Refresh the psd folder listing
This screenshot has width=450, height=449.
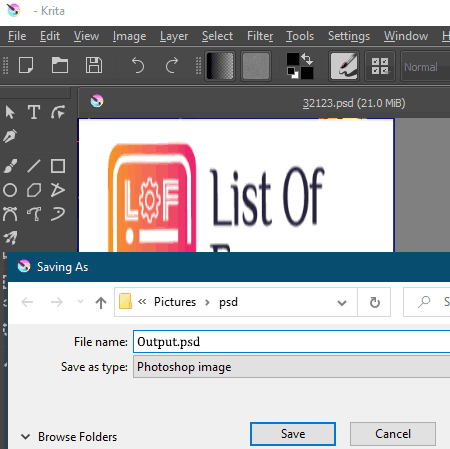point(374,302)
